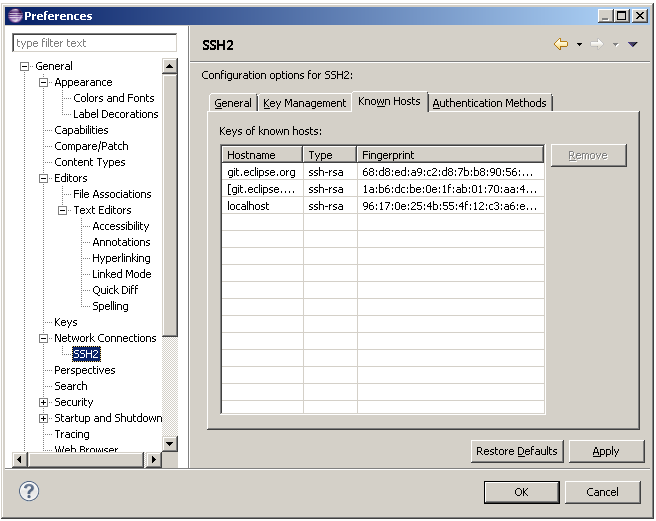Click the back navigation arrow icon
The height and width of the screenshot is (521, 656).
[561, 45]
